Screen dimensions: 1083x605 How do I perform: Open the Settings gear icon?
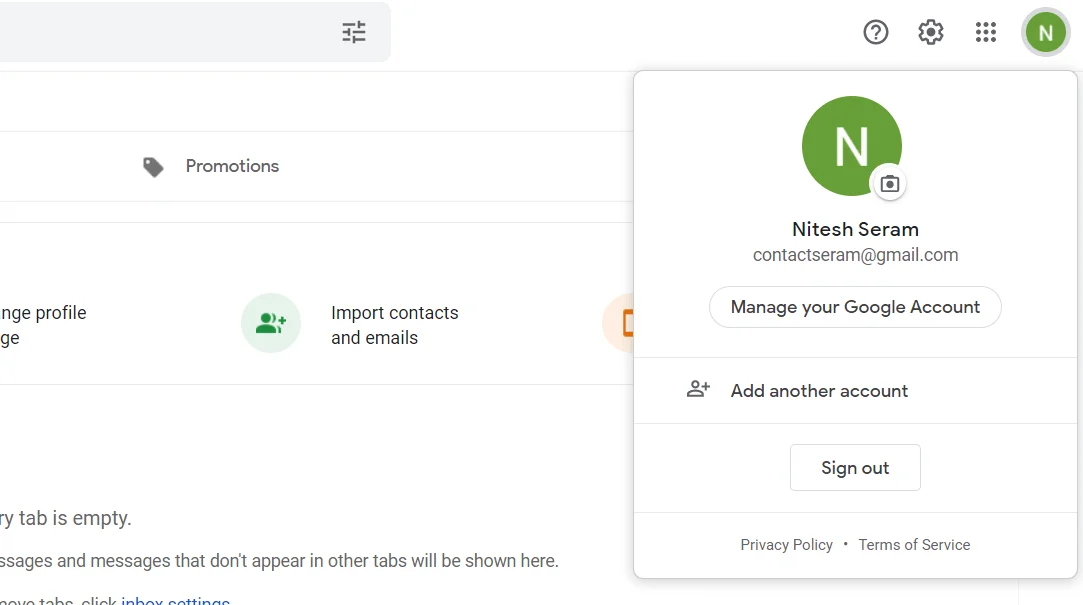(930, 32)
